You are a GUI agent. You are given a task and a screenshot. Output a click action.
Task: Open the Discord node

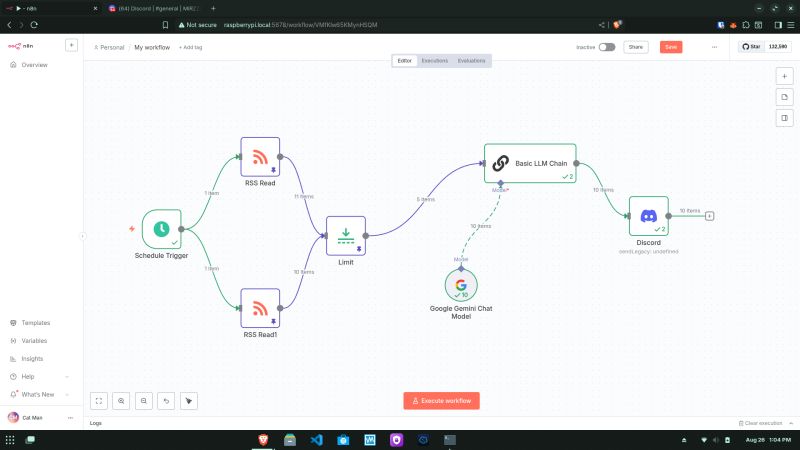(648, 216)
